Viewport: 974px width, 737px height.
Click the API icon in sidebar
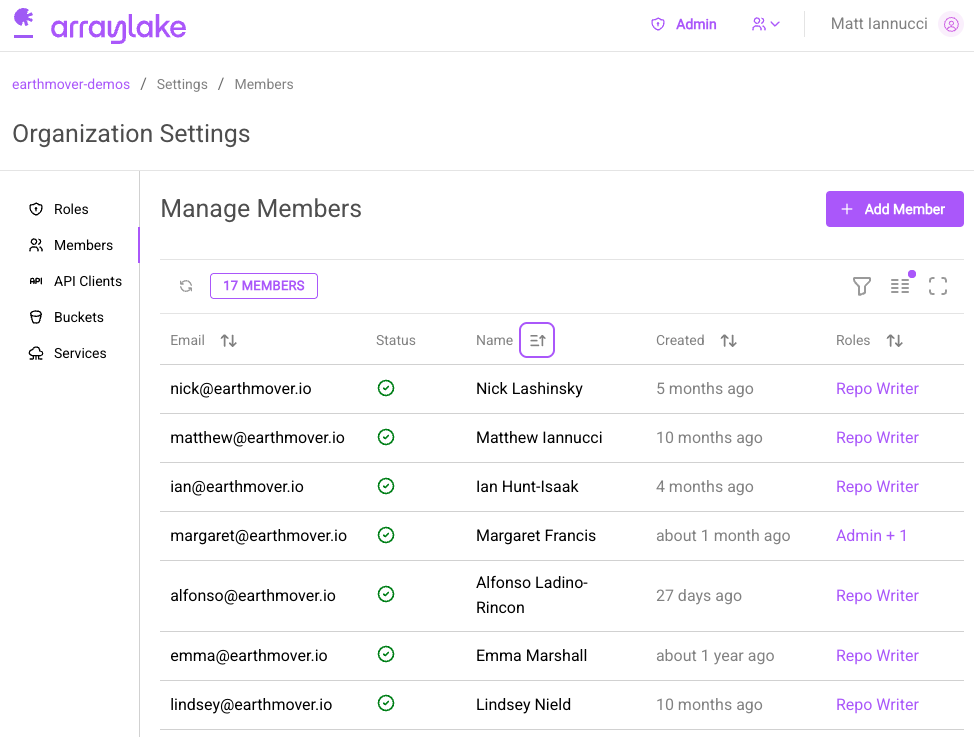pyautogui.click(x=36, y=281)
